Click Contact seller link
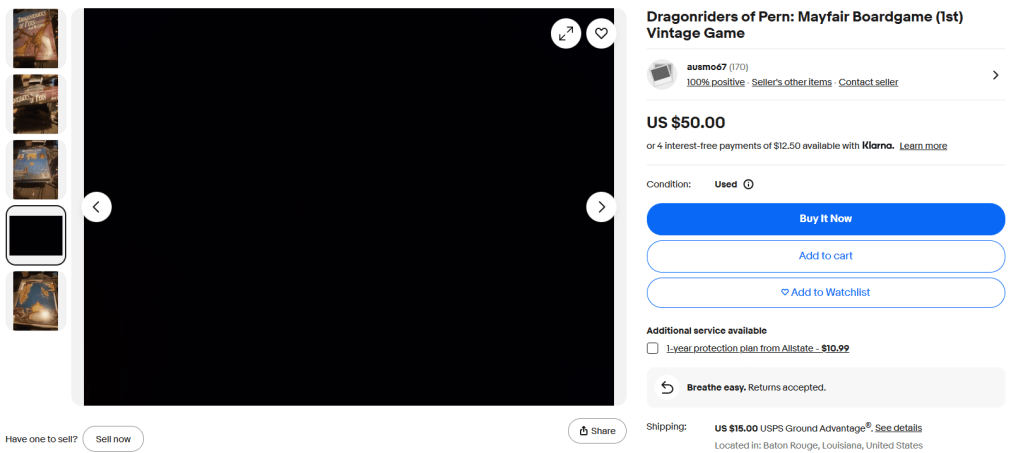1023x453 pixels. pos(868,82)
